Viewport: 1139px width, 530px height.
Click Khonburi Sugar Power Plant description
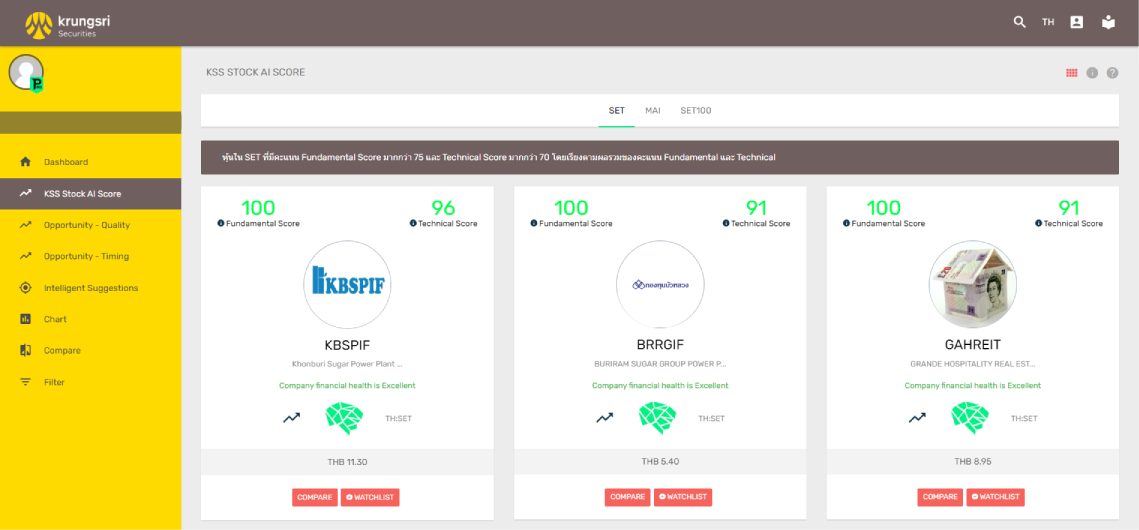(x=347, y=364)
